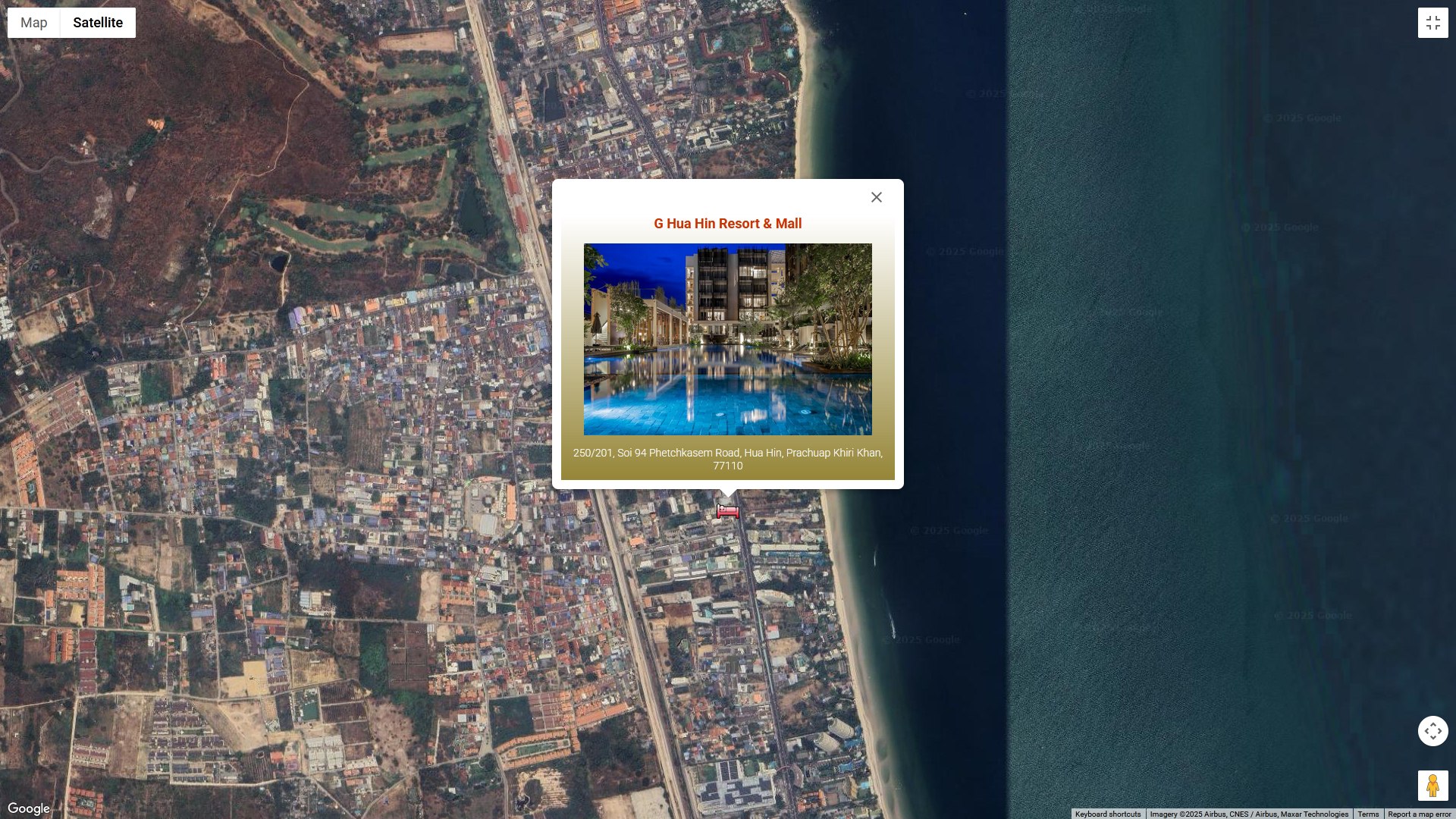Click the red bed hotel marker
Viewport: 1456px width, 819px height.
pos(727,512)
